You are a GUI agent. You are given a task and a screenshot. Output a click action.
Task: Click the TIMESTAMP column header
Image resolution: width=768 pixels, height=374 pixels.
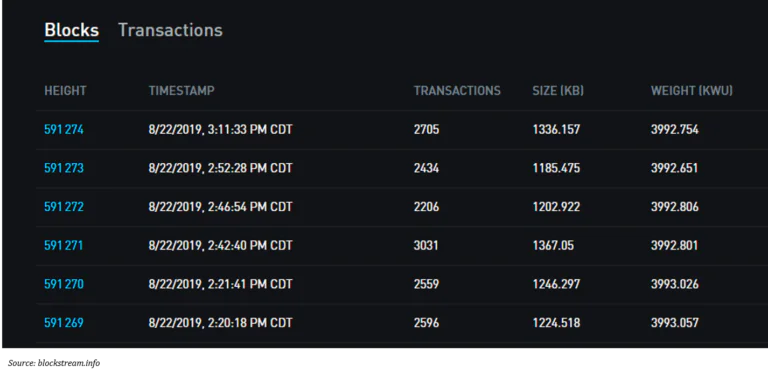tap(181, 91)
